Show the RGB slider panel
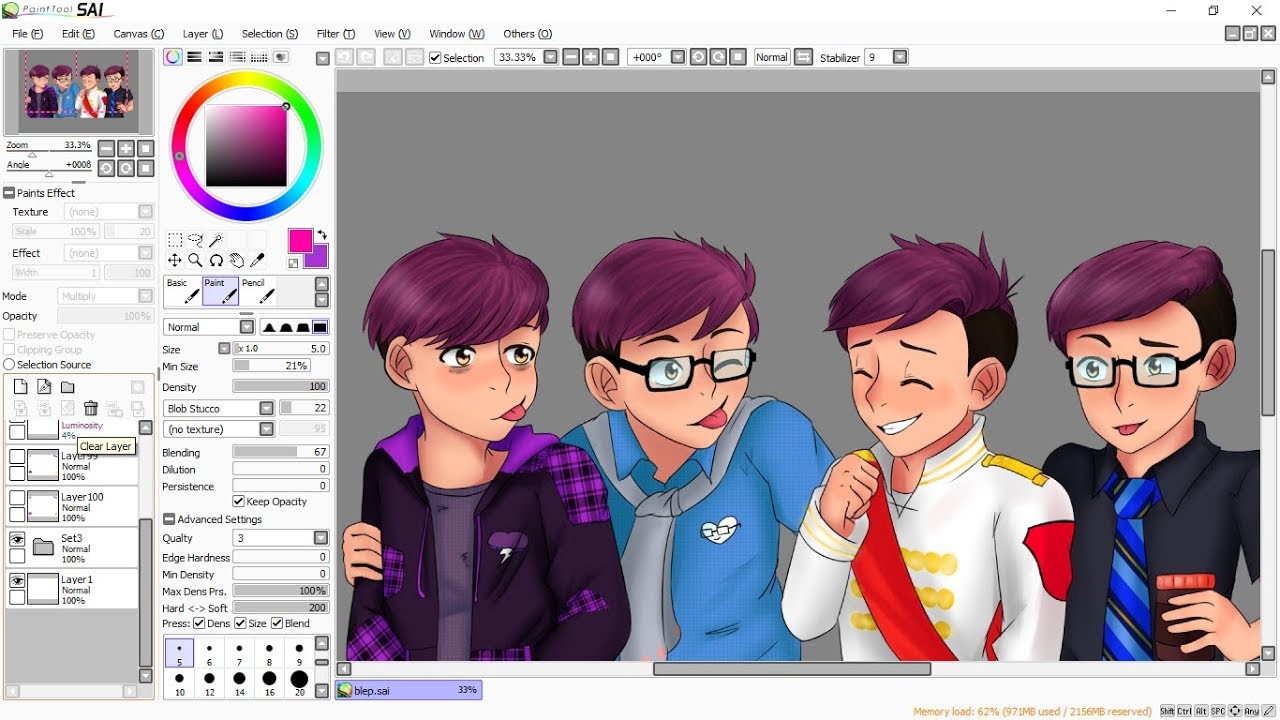Viewport: 1280px width, 720px height. (x=195, y=57)
